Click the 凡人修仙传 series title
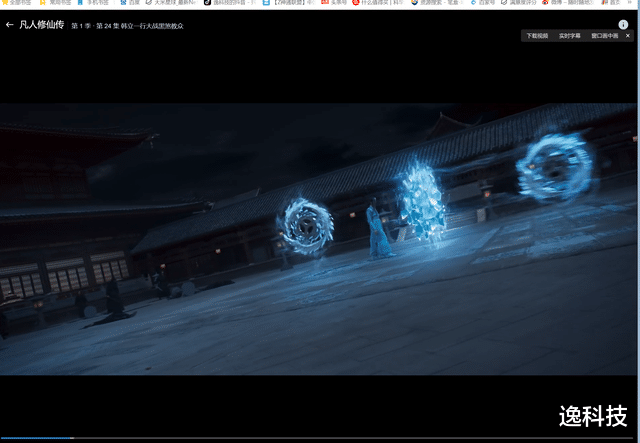640x443 pixels. tap(42, 25)
